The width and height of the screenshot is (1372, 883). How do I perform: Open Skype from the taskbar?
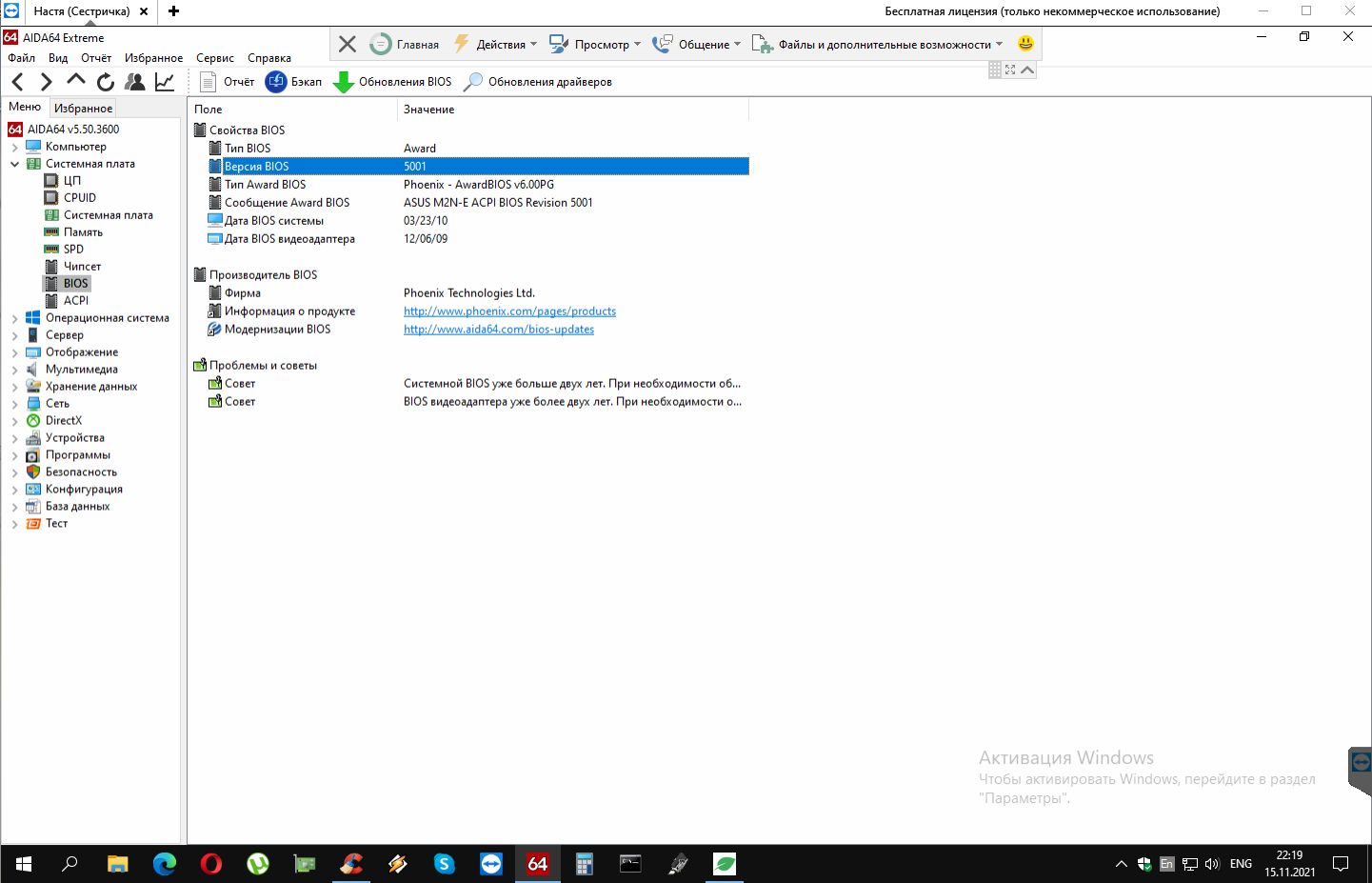[x=445, y=864]
